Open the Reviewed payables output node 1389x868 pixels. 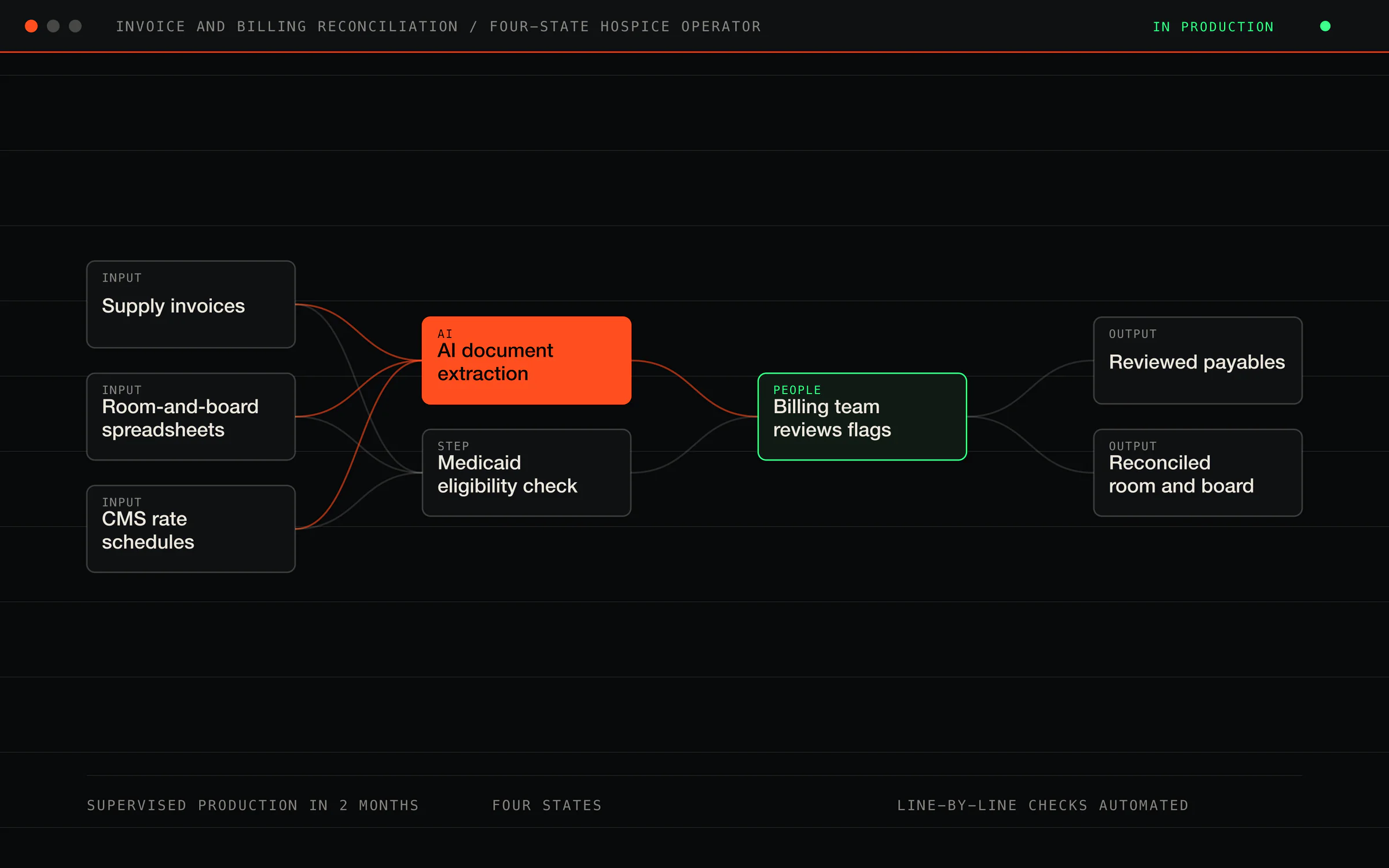pos(1198,361)
